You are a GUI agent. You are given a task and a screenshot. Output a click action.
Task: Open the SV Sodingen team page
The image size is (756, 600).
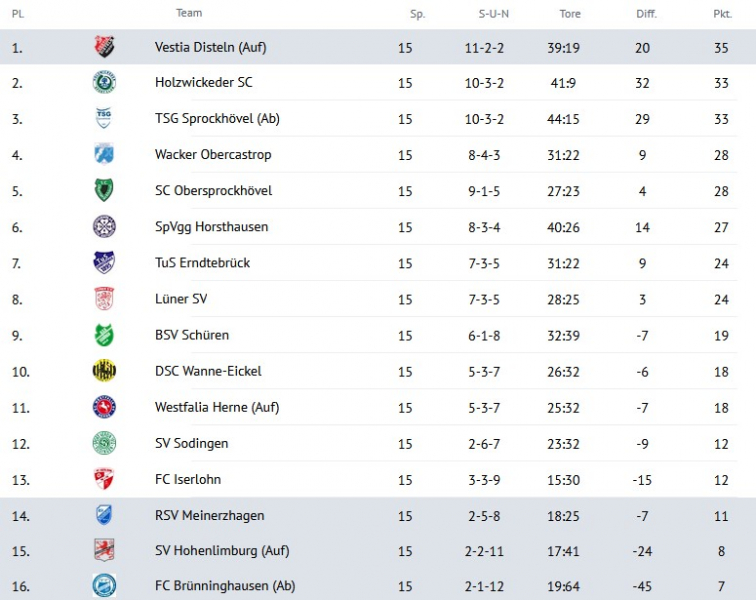[x=191, y=443]
